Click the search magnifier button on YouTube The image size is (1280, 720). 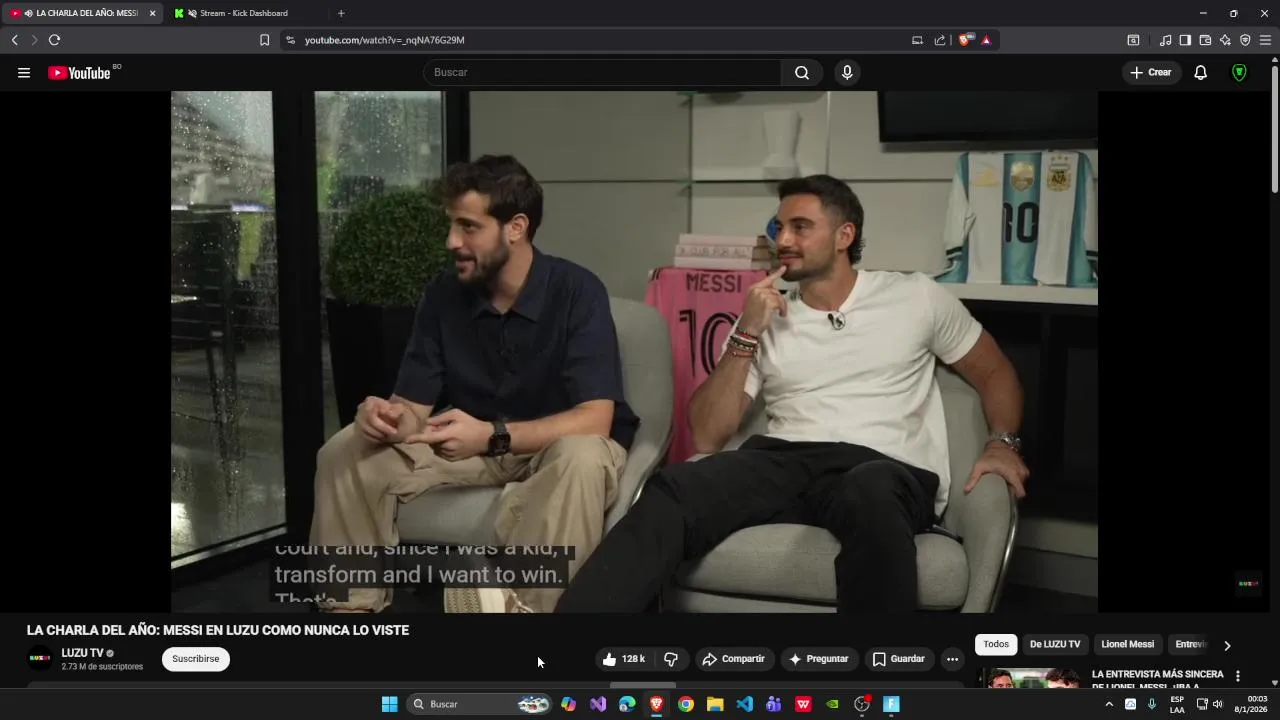[x=802, y=73]
